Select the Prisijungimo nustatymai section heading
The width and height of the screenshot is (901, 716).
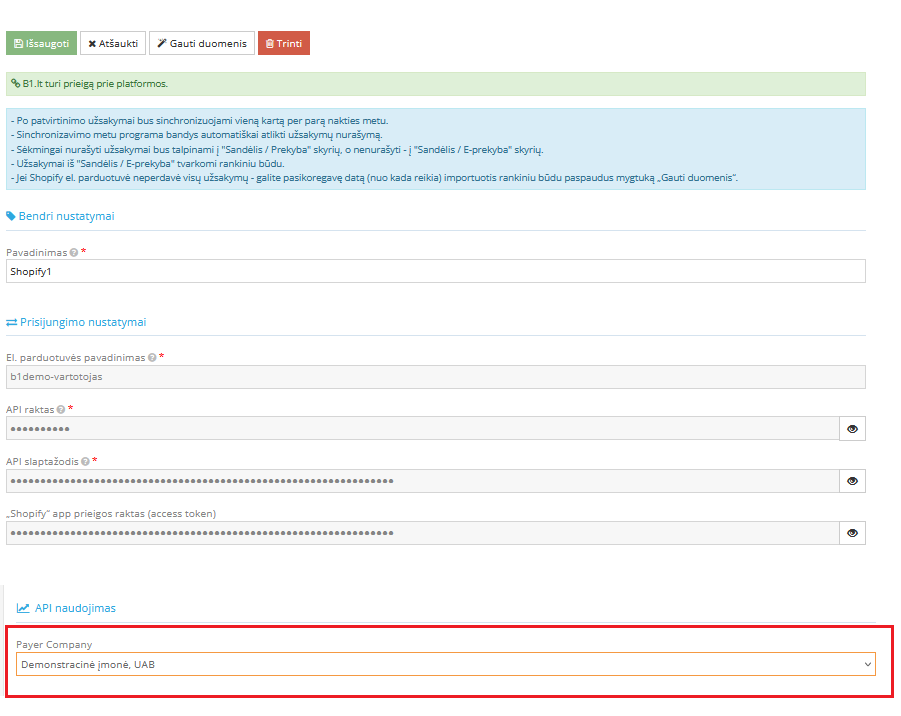tap(76, 322)
